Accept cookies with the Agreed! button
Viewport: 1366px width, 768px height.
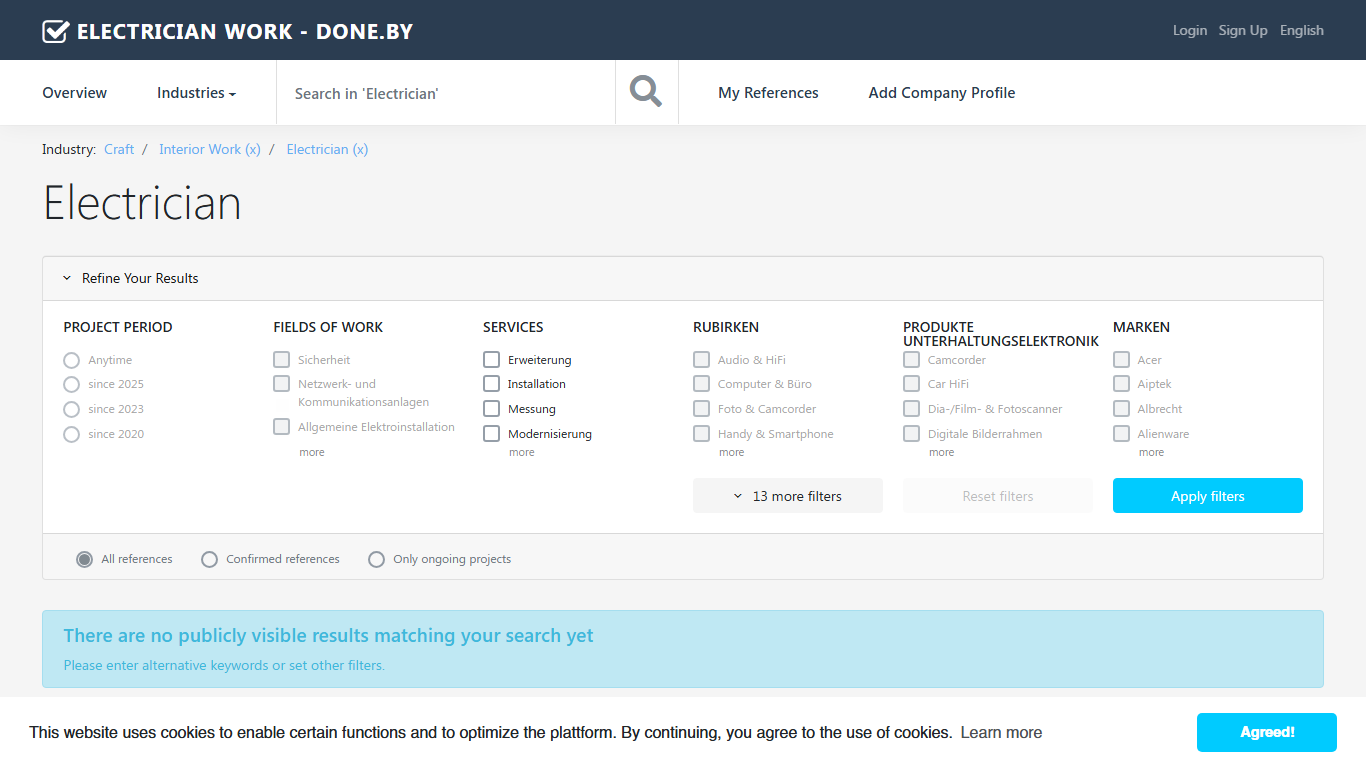[1267, 733]
